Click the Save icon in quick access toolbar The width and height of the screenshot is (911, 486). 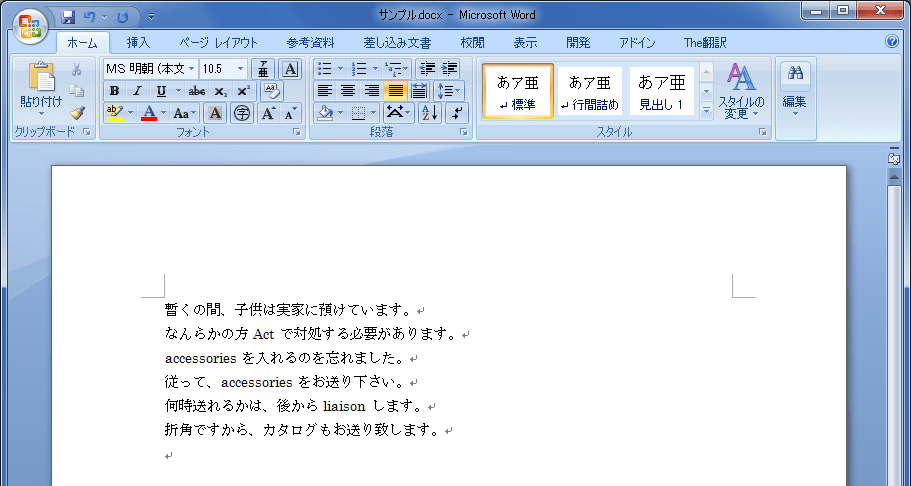tap(68, 16)
